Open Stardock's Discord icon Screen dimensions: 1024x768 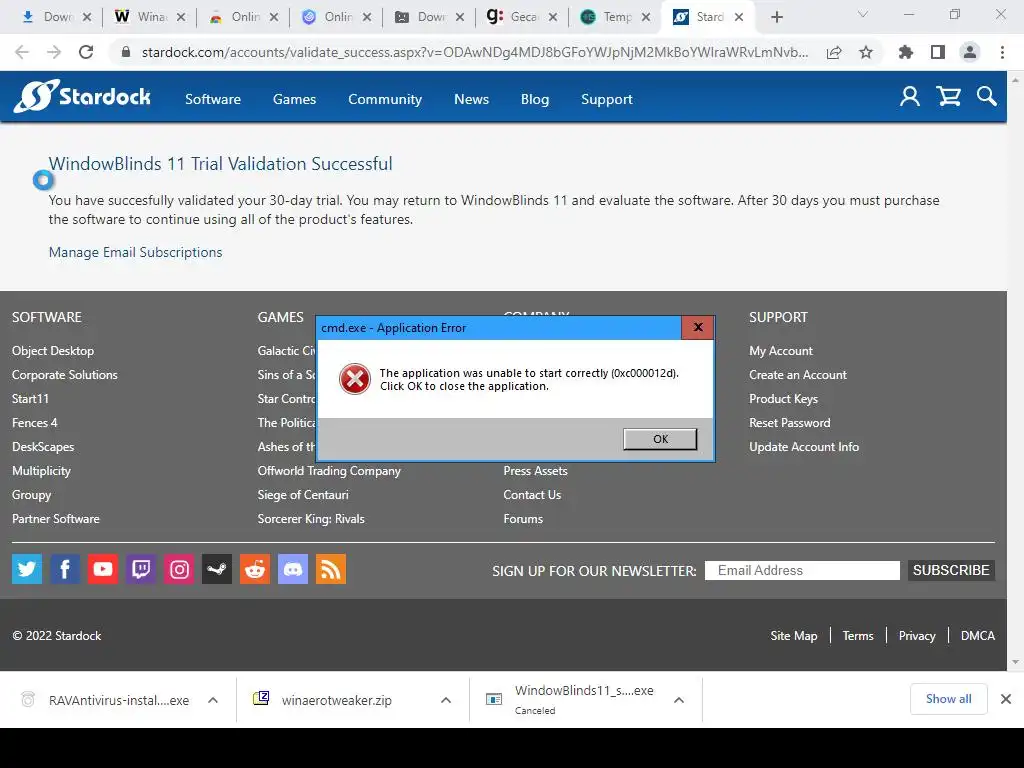coord(293,569)
